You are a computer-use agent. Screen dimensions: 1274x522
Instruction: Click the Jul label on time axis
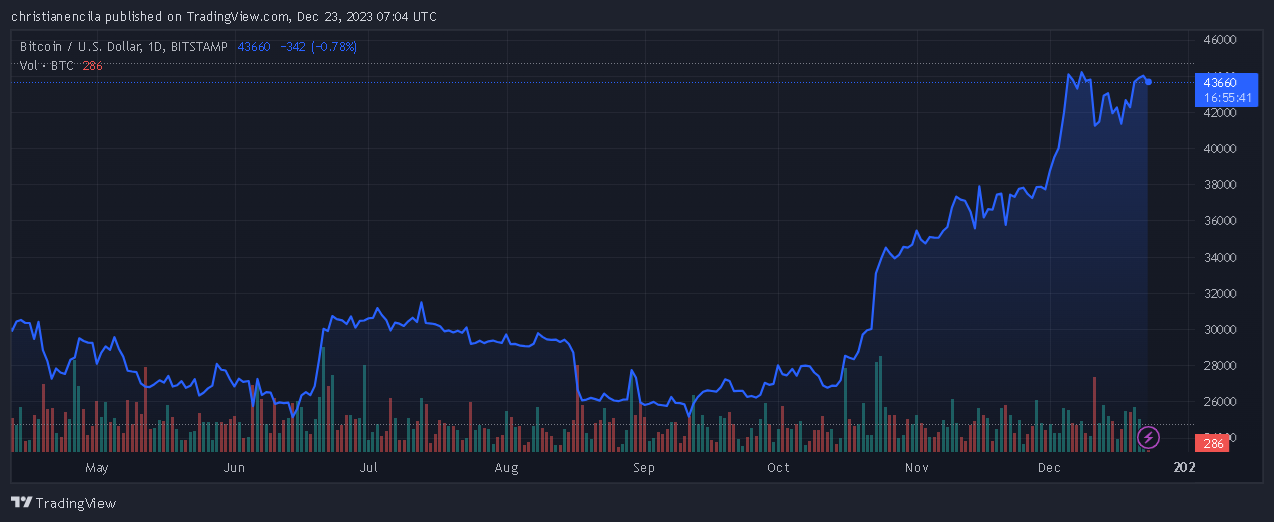pos(367,467)
